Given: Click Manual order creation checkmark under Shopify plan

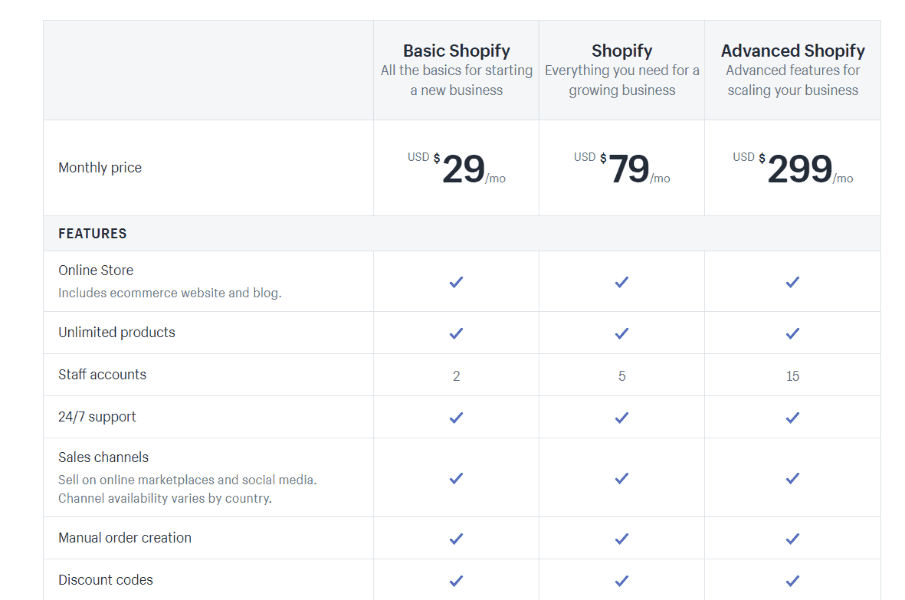Looking at the screenshot, I should pyautogui.click(x=622, y=539).
